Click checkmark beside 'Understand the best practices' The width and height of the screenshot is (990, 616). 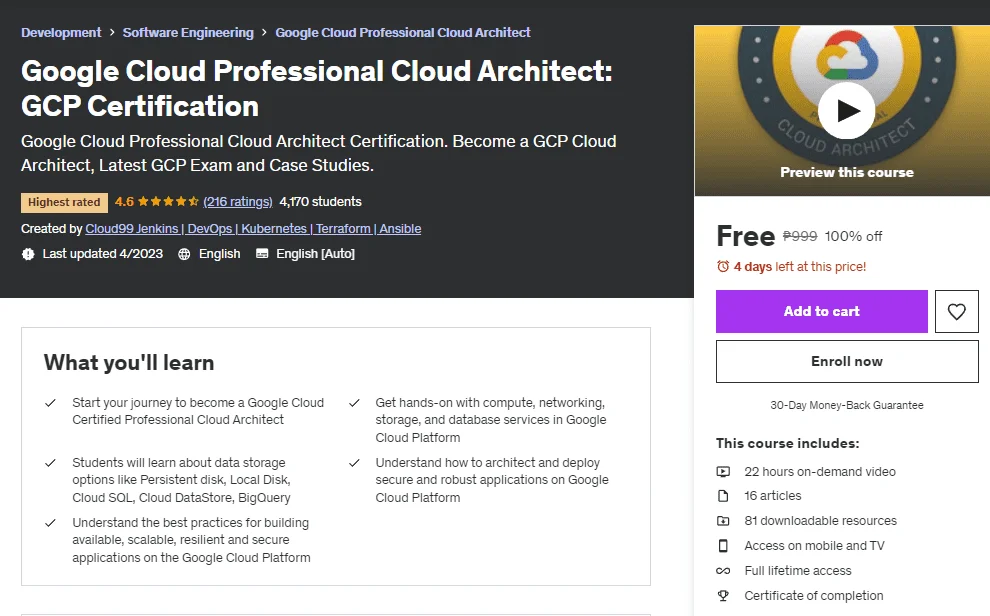(x=51, y=523)
